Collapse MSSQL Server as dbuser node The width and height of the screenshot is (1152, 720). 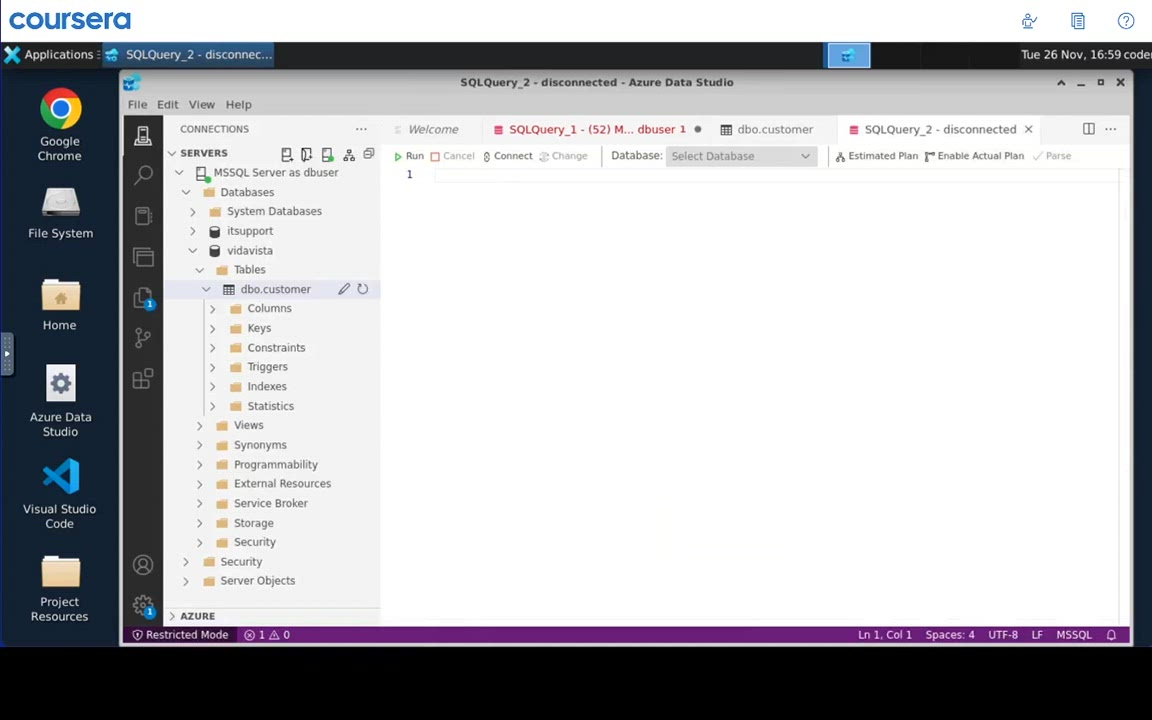pos(179,173)
